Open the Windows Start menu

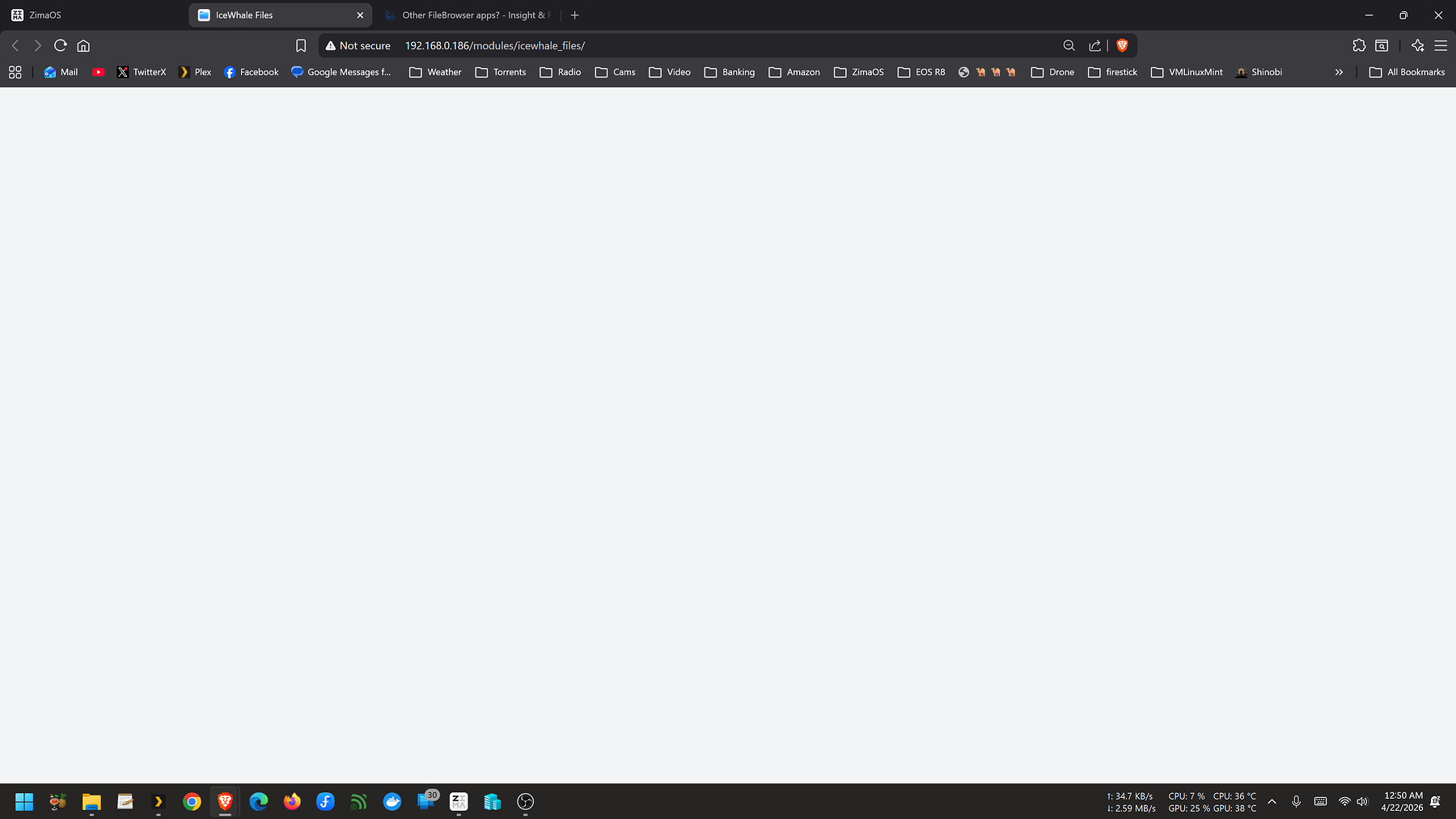pos(24,802)
